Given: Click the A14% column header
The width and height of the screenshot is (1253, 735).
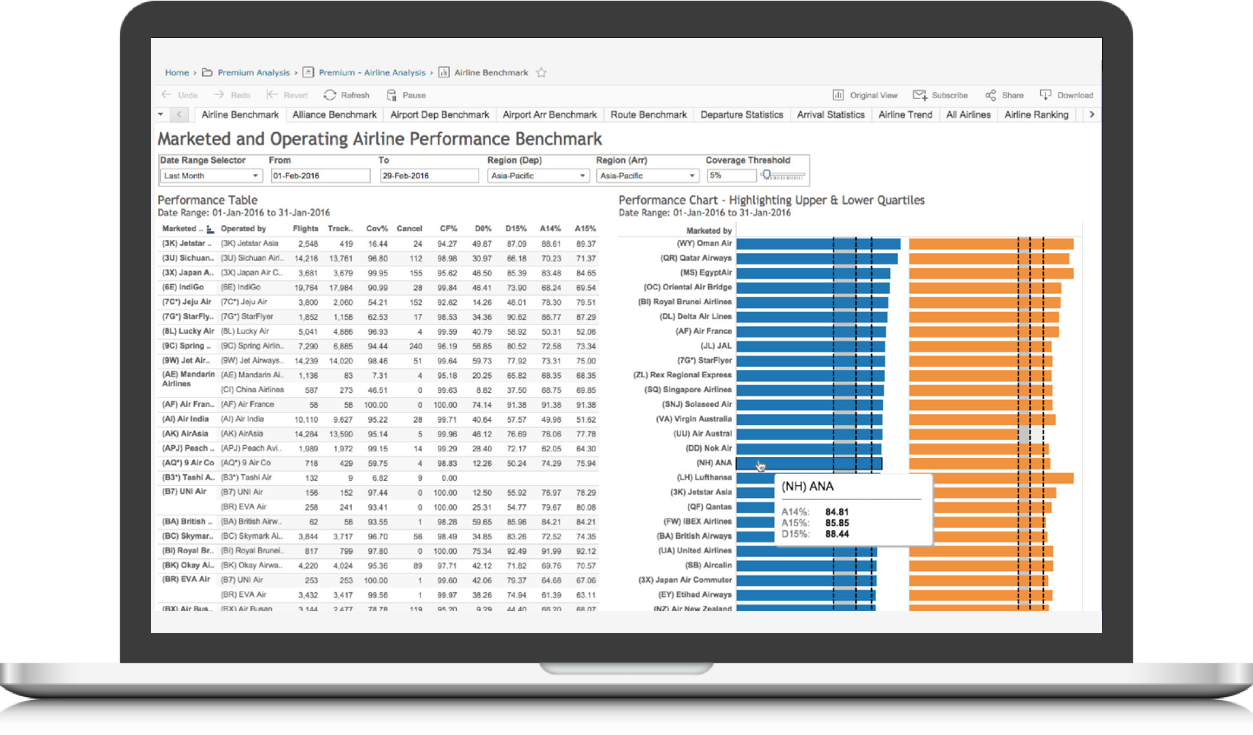Looking at the screenshot, I should 551,229.
